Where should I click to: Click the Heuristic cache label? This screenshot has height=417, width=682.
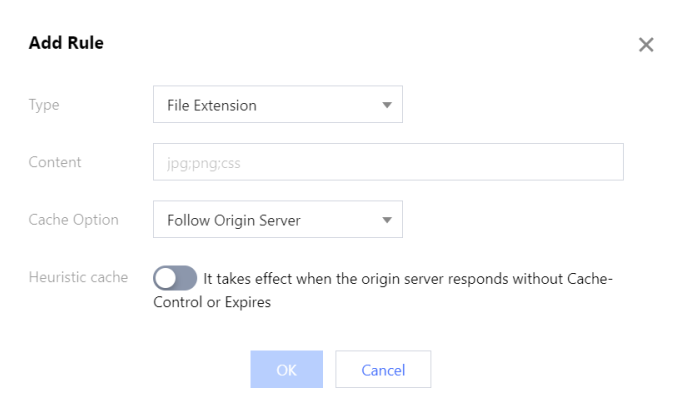click(x=77, y=277)
